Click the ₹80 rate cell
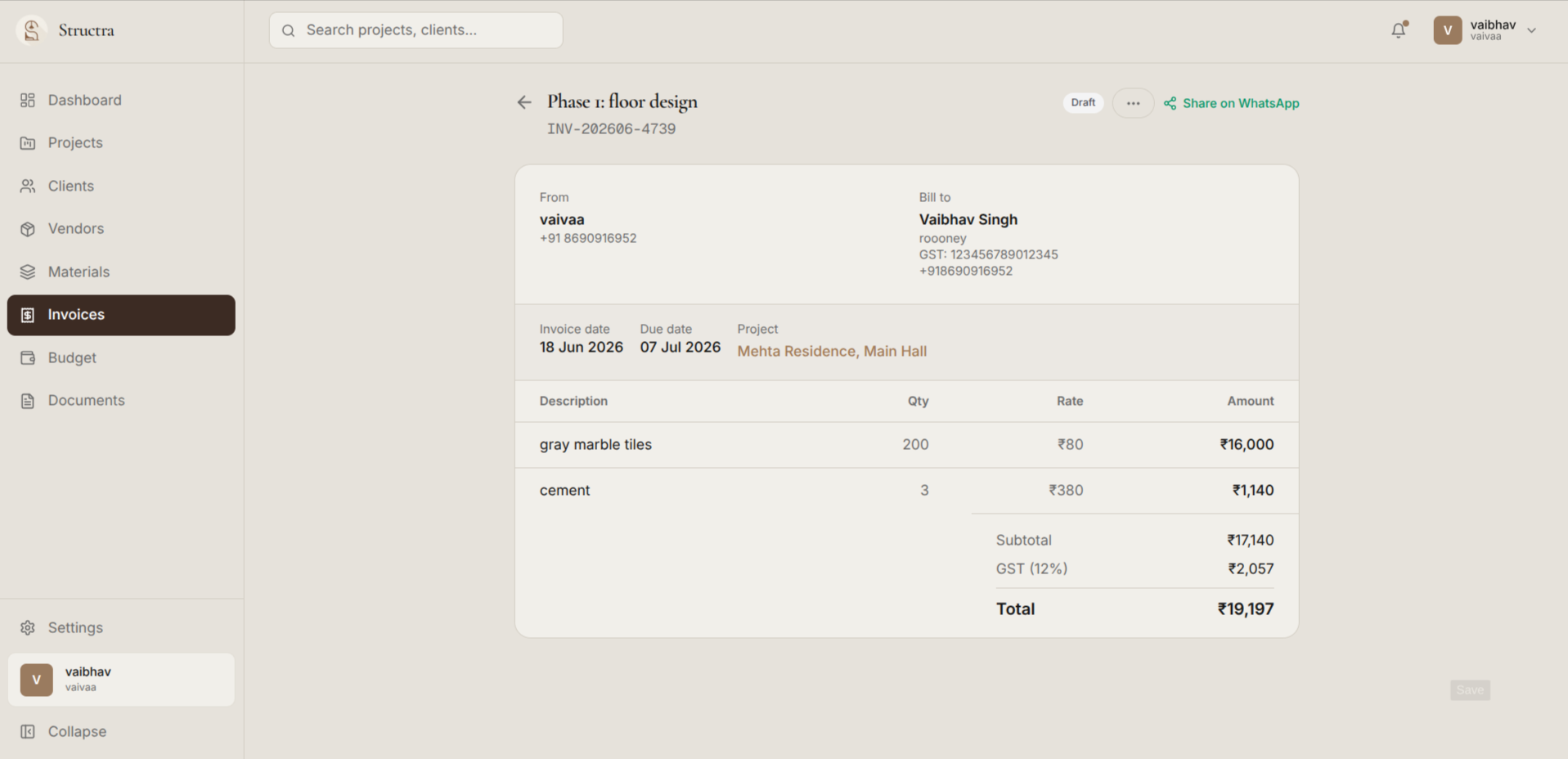Image resolution: width=1568 pixels, height=759 pixels. point(1070,444)
